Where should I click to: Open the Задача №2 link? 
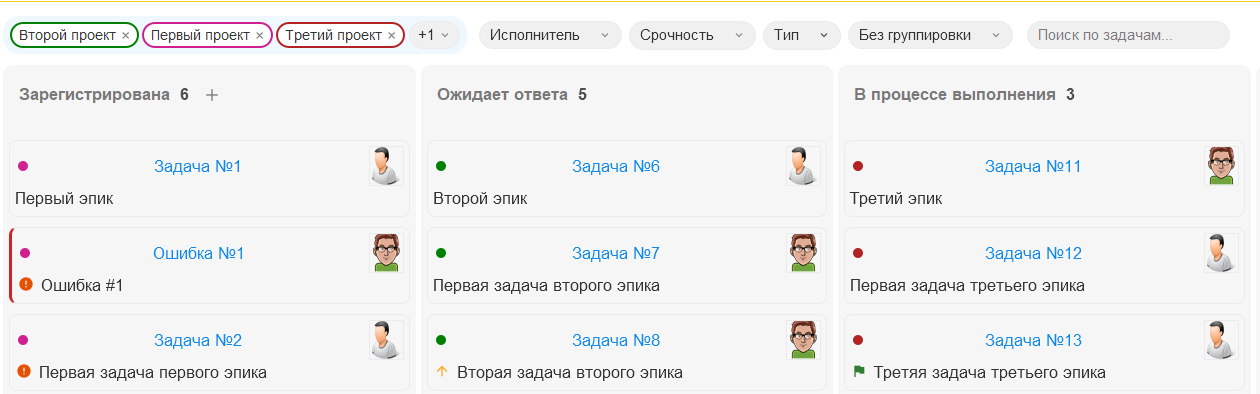198,340
